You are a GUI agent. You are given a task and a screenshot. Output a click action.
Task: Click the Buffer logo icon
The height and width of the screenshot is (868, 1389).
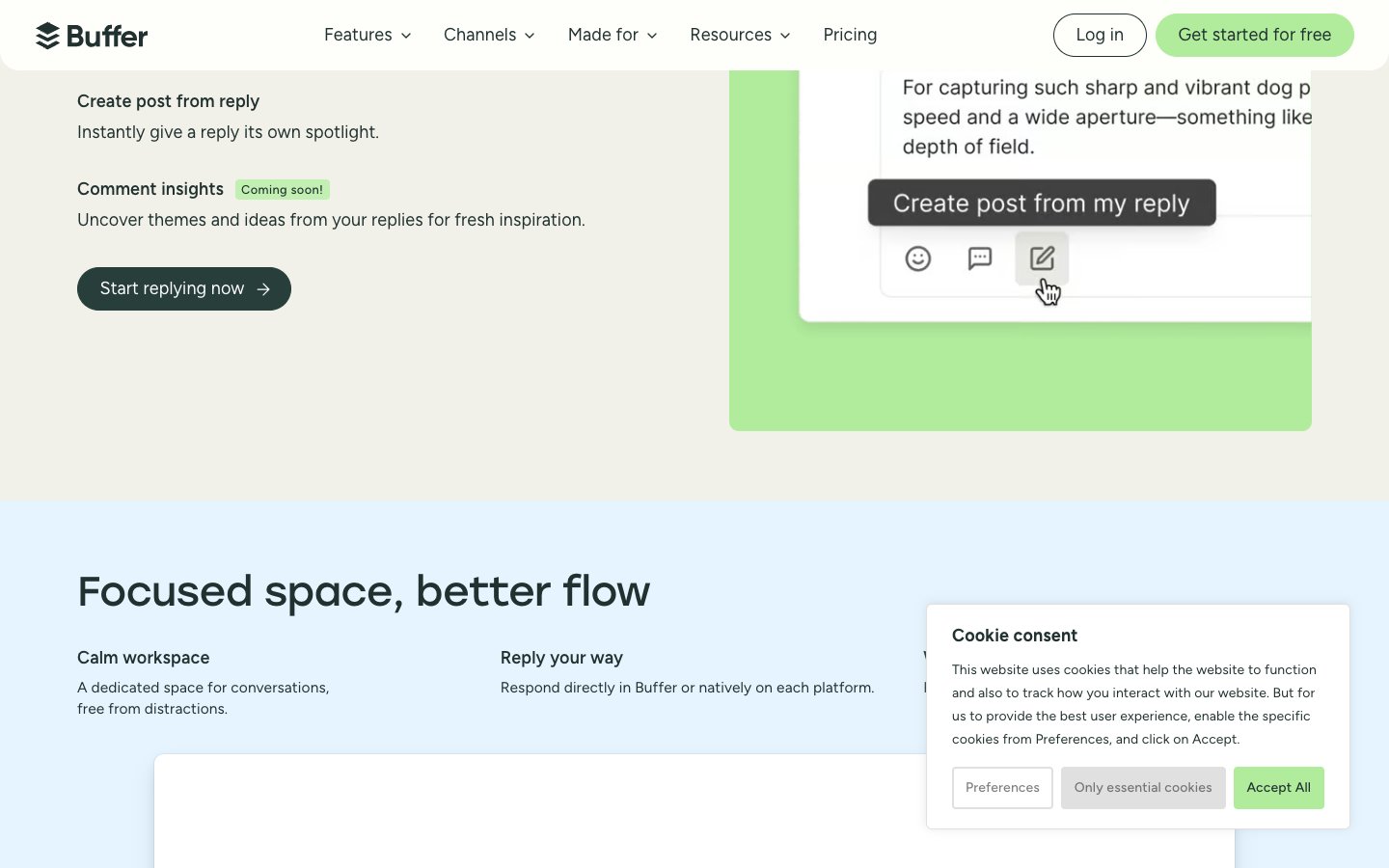(x=48, y=36)
